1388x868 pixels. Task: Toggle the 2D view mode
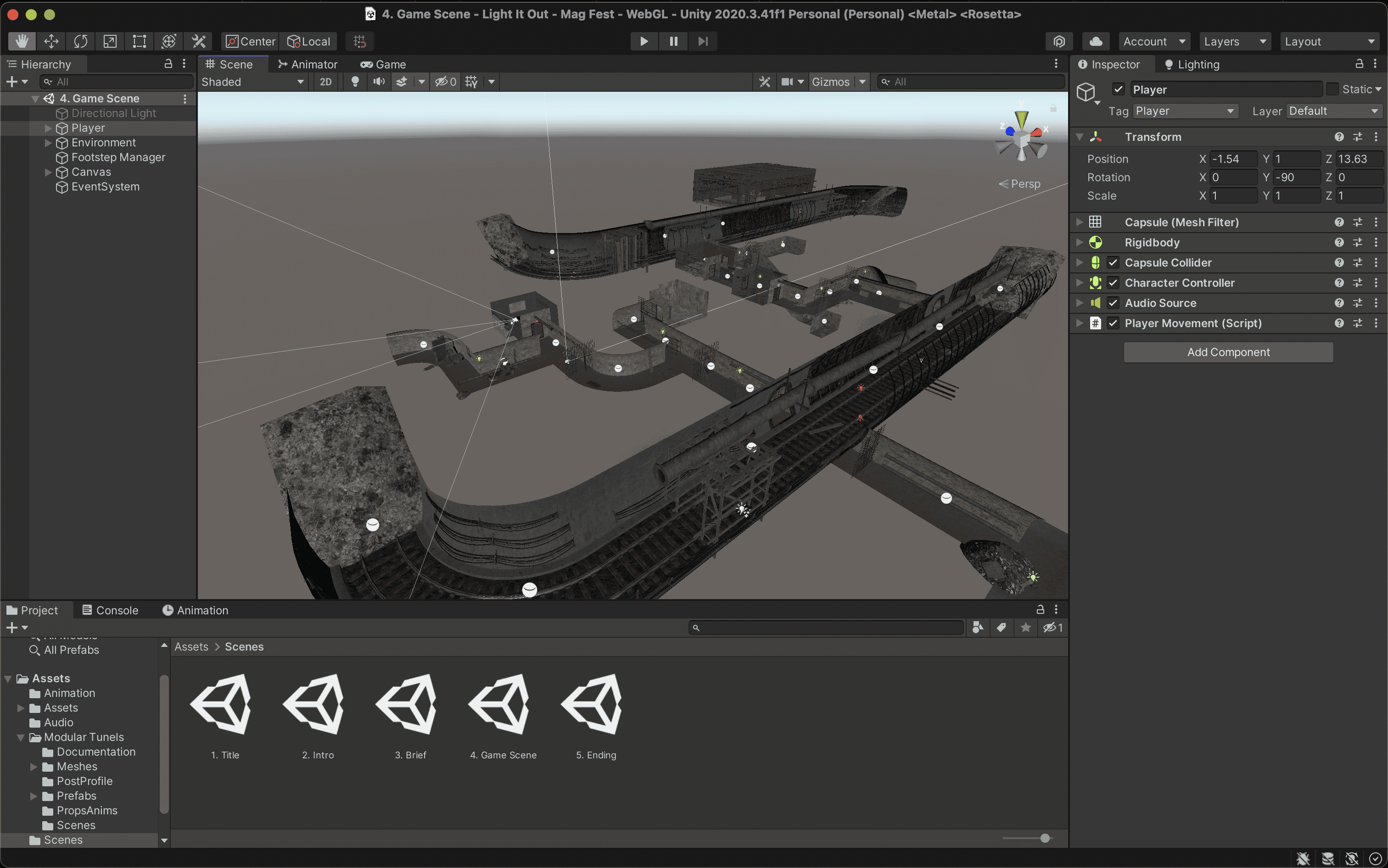pos(325,82)
